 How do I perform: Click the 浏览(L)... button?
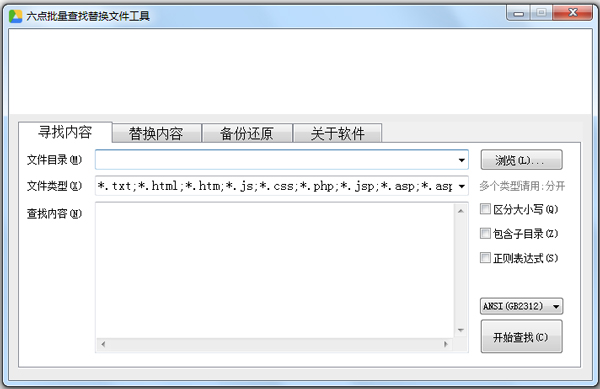click(x=522, y=160)
